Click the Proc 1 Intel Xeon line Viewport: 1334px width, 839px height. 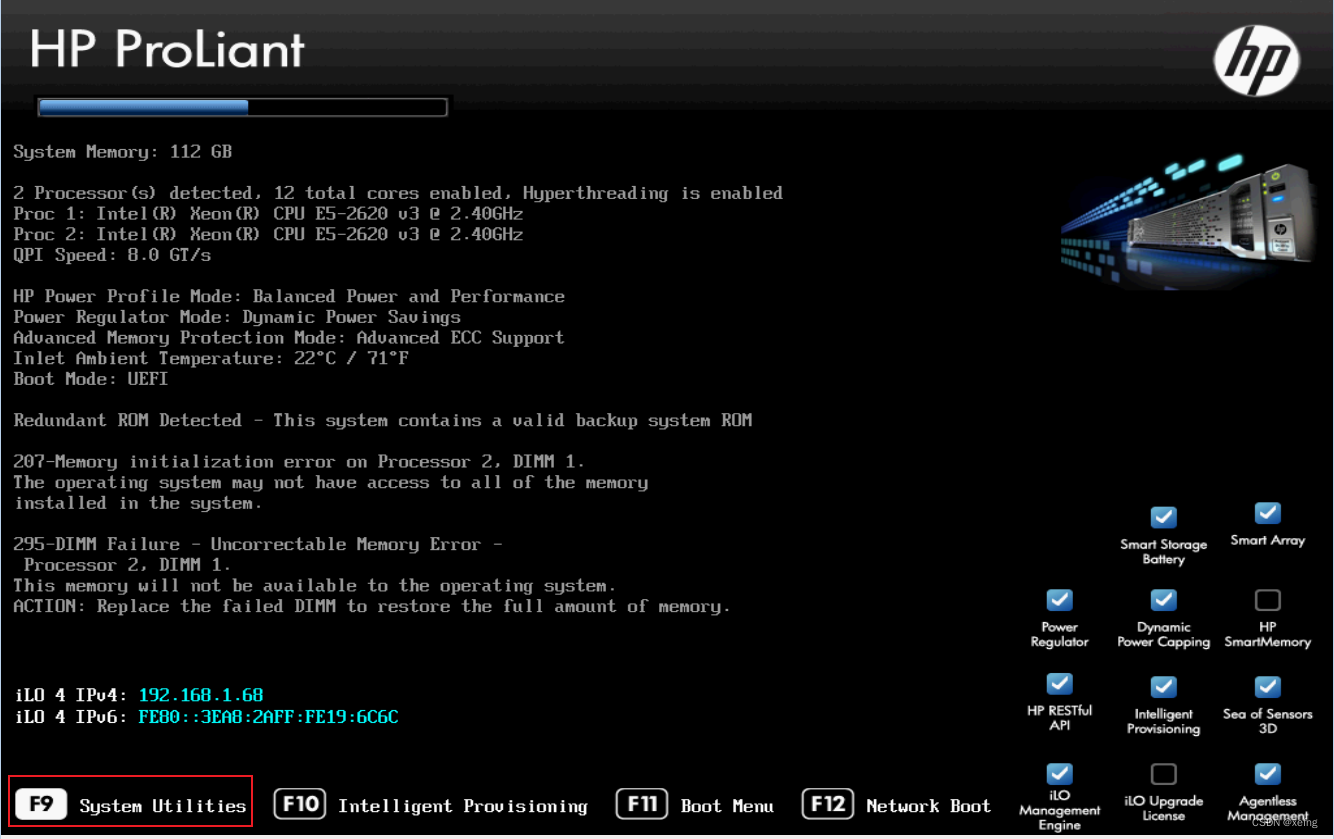(268, 213)
